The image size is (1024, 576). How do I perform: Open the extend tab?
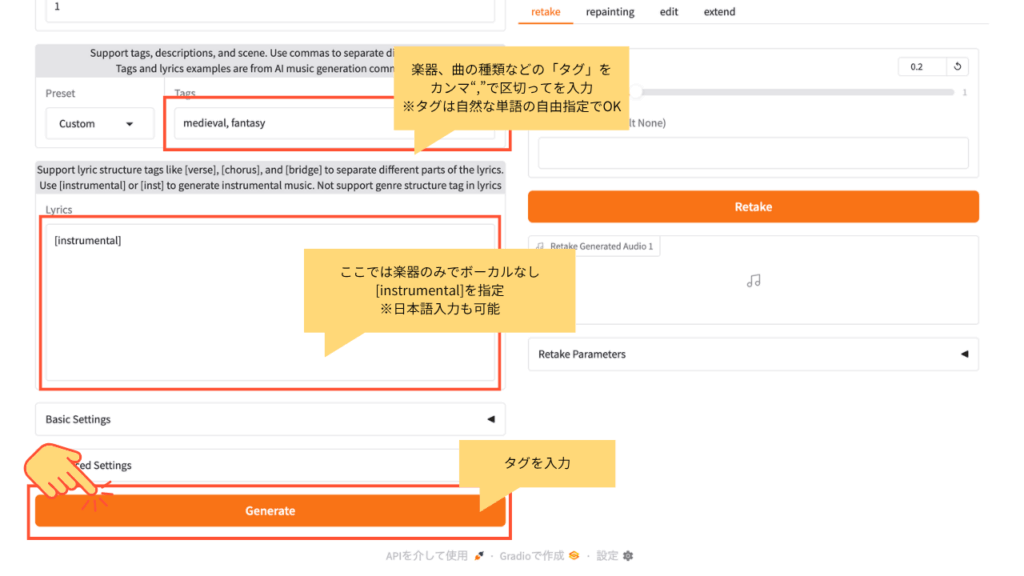coord(719,12)
